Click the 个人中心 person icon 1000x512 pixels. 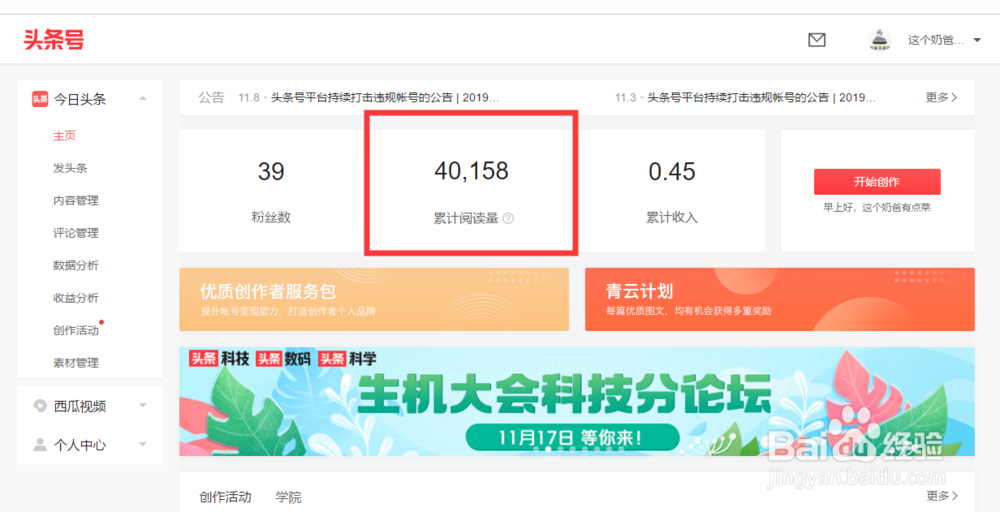(40, 444)
